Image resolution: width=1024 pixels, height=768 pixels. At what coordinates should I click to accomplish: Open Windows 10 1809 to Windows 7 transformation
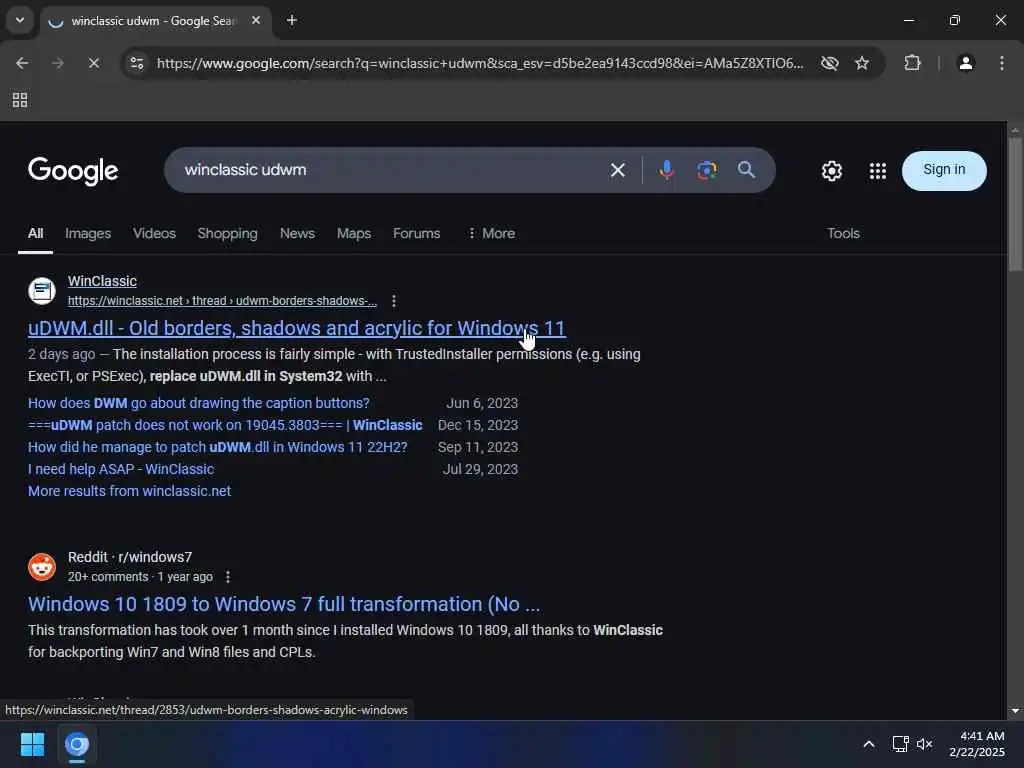pos(284,604)
